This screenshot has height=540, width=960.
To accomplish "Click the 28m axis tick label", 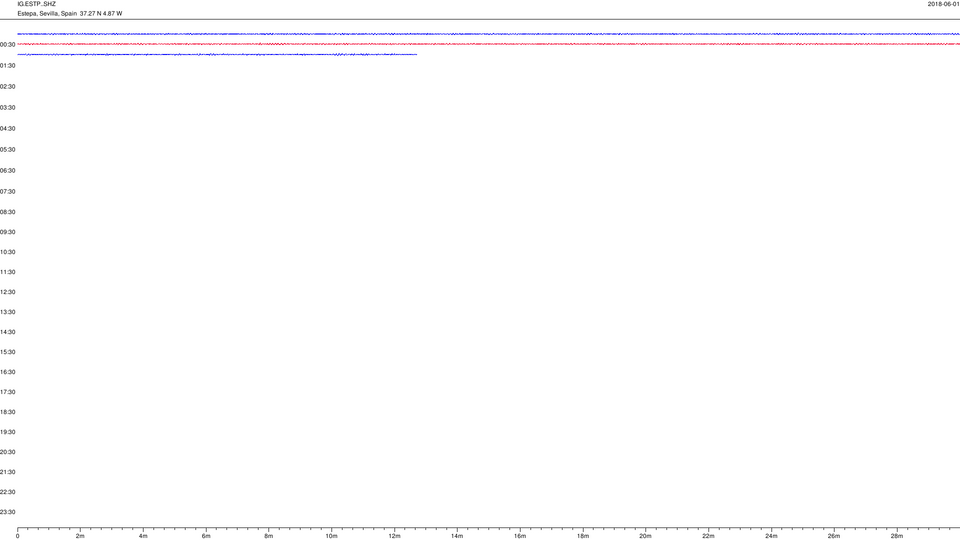I will [x=897, y=536].
